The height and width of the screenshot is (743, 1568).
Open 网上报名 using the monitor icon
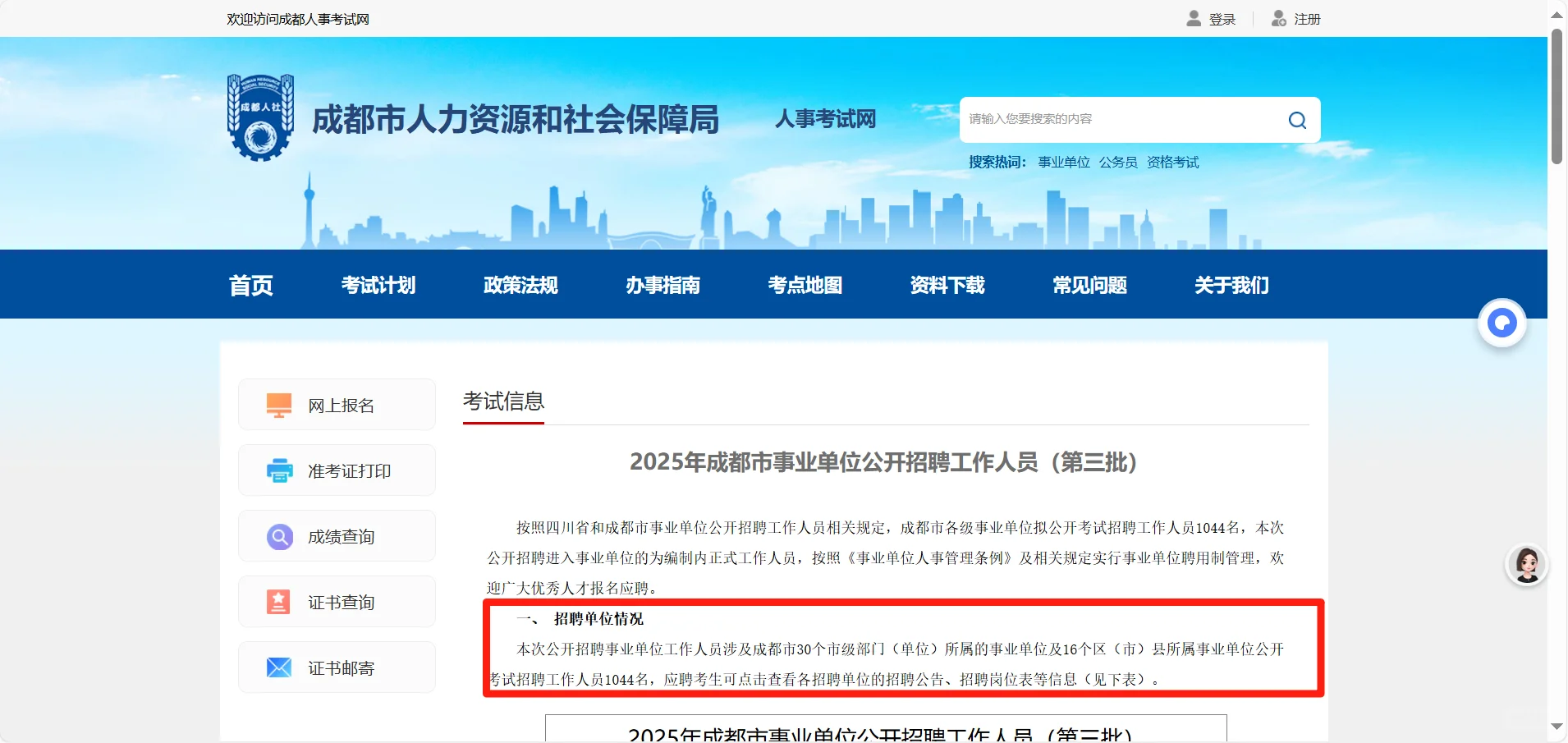[278, 404]
